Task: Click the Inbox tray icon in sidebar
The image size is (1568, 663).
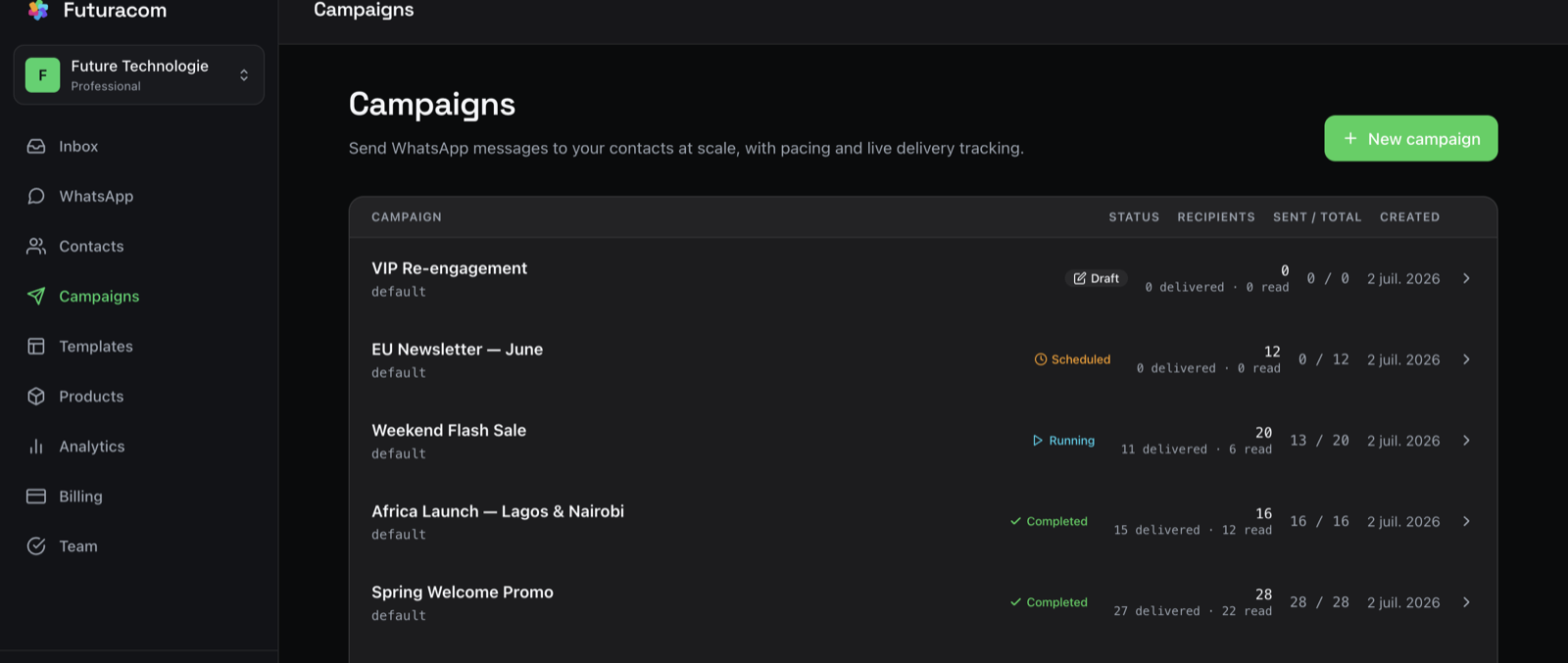Action: pos(36,146)
